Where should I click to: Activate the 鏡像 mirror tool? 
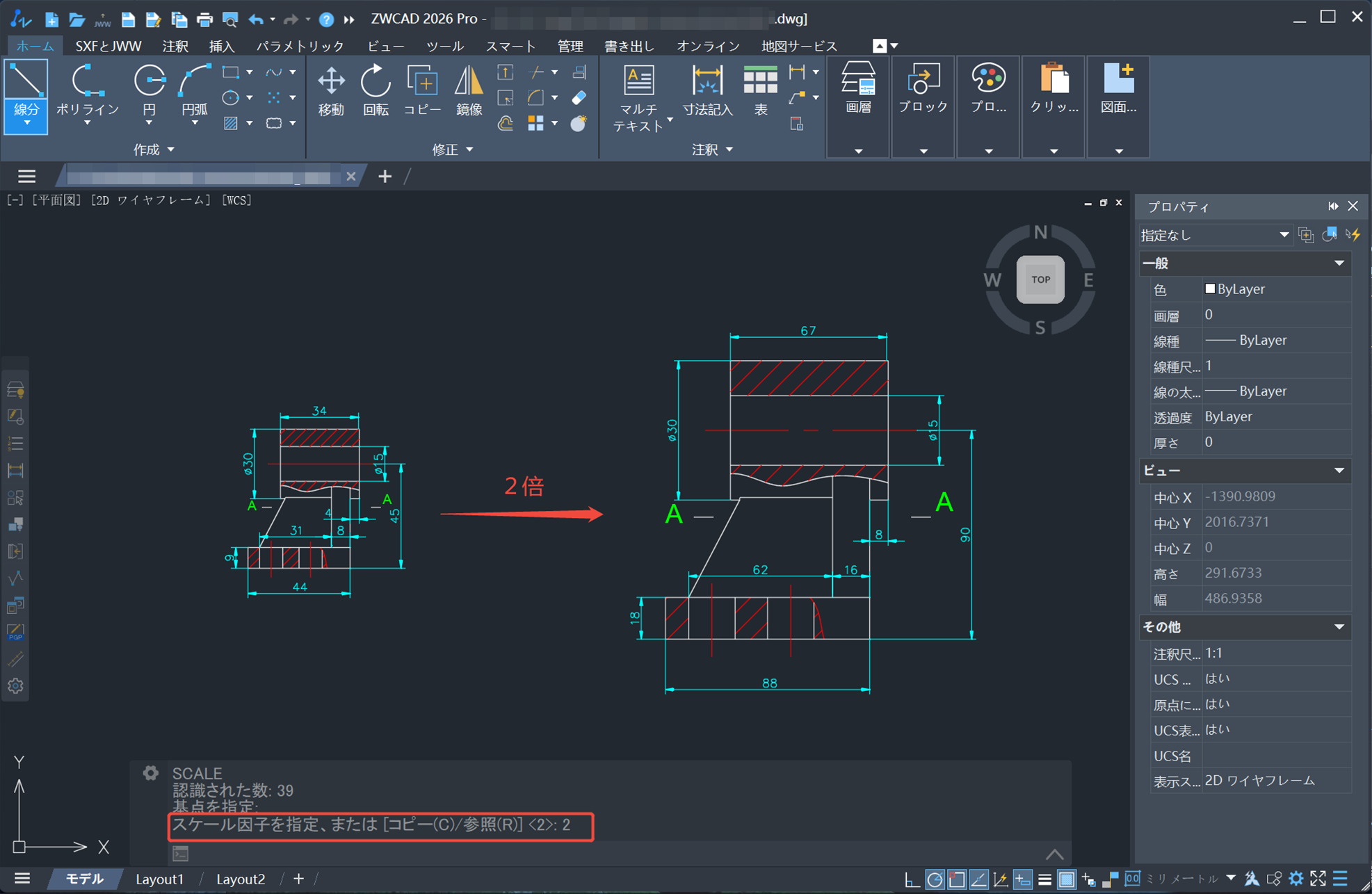pos(469,90)
